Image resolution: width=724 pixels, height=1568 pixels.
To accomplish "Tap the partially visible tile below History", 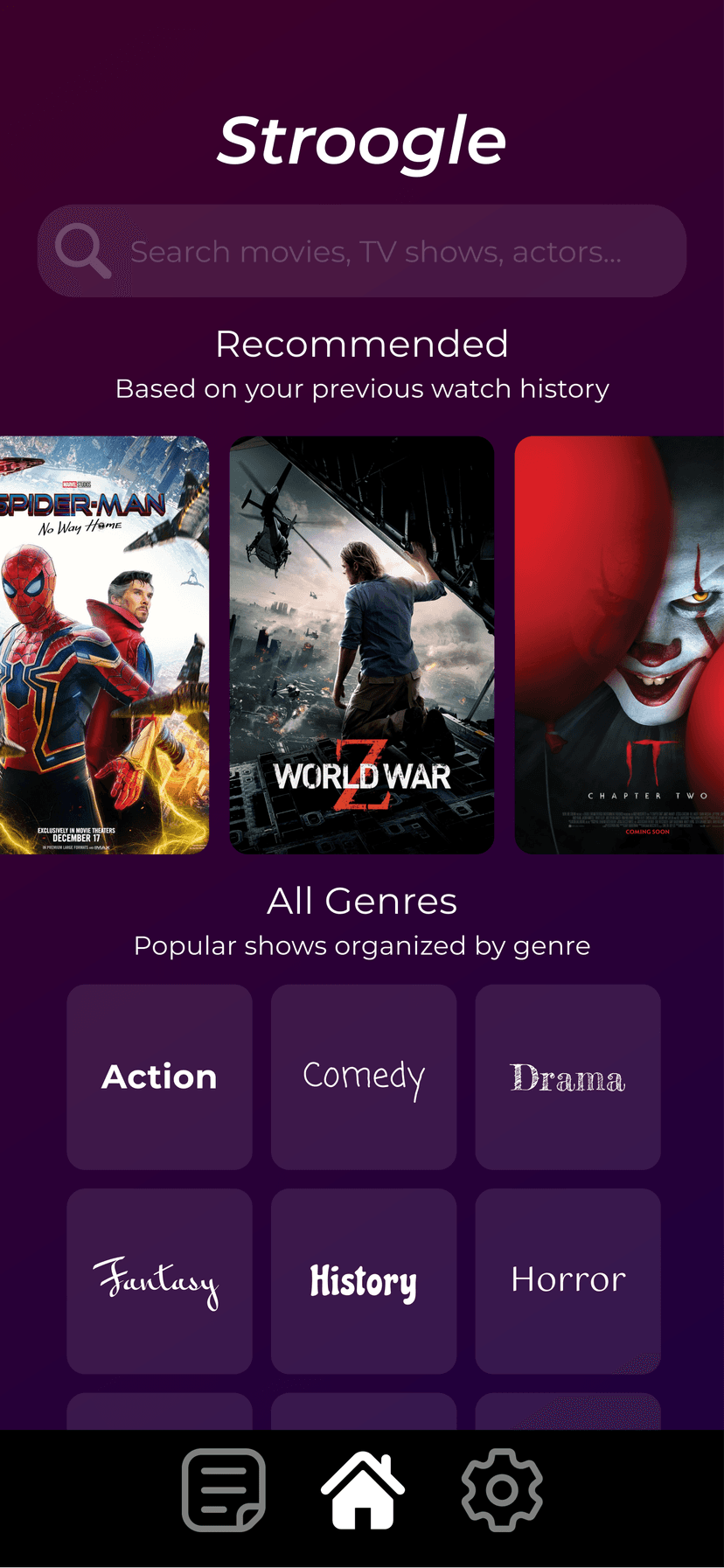I will 364,1411.
